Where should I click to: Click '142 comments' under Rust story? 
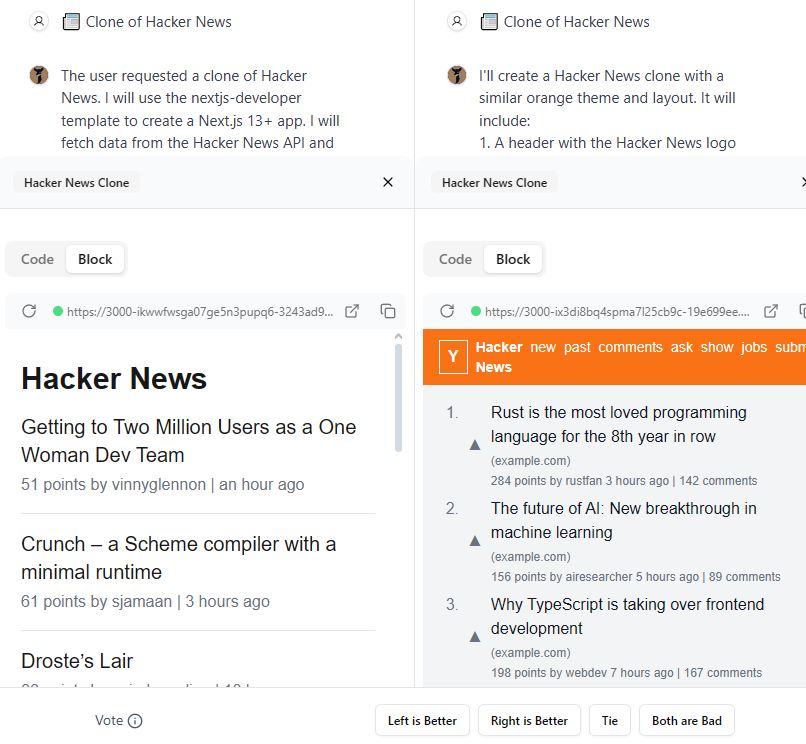718,481
